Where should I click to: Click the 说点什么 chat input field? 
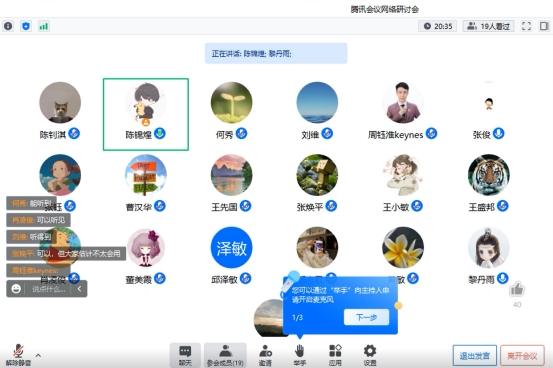pos(49,289)
